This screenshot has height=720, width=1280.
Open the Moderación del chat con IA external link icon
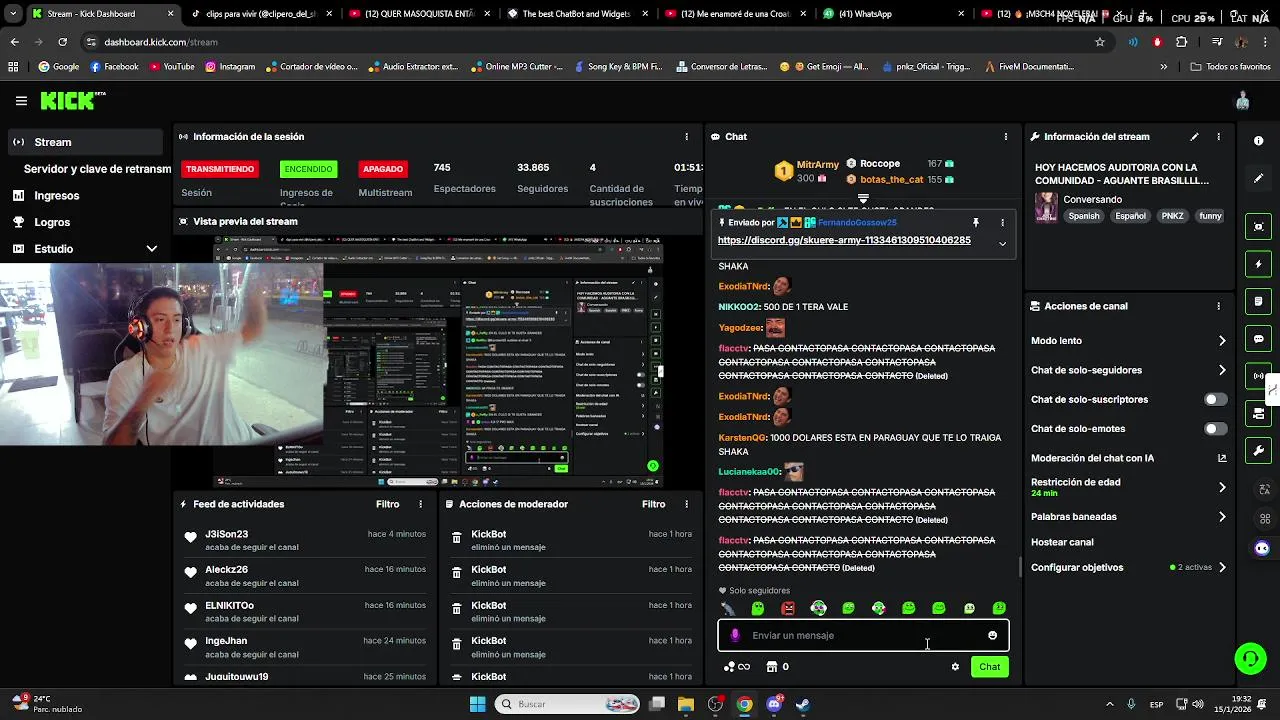coord(1221,458)
